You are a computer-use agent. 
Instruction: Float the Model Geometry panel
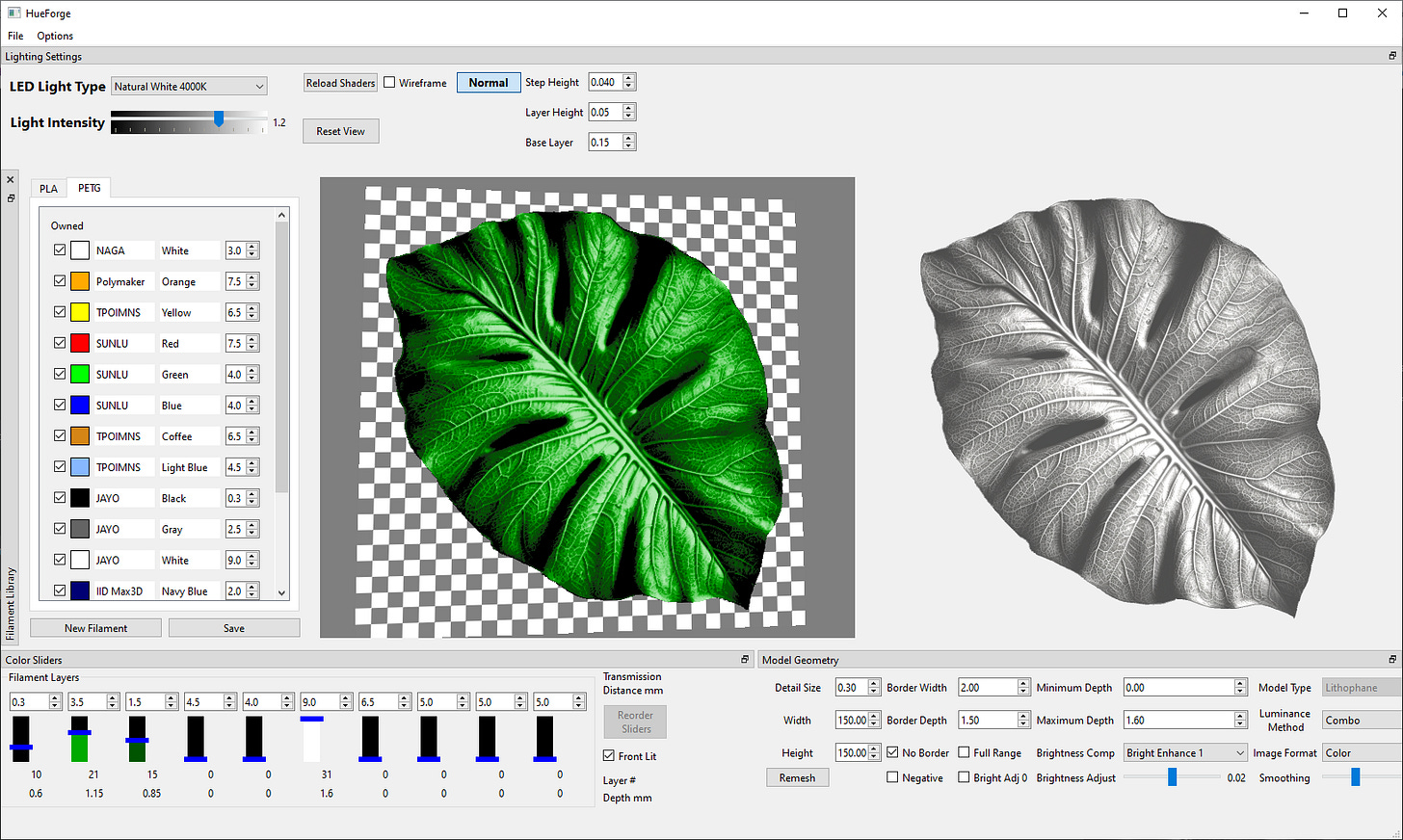coord(1392,660)
